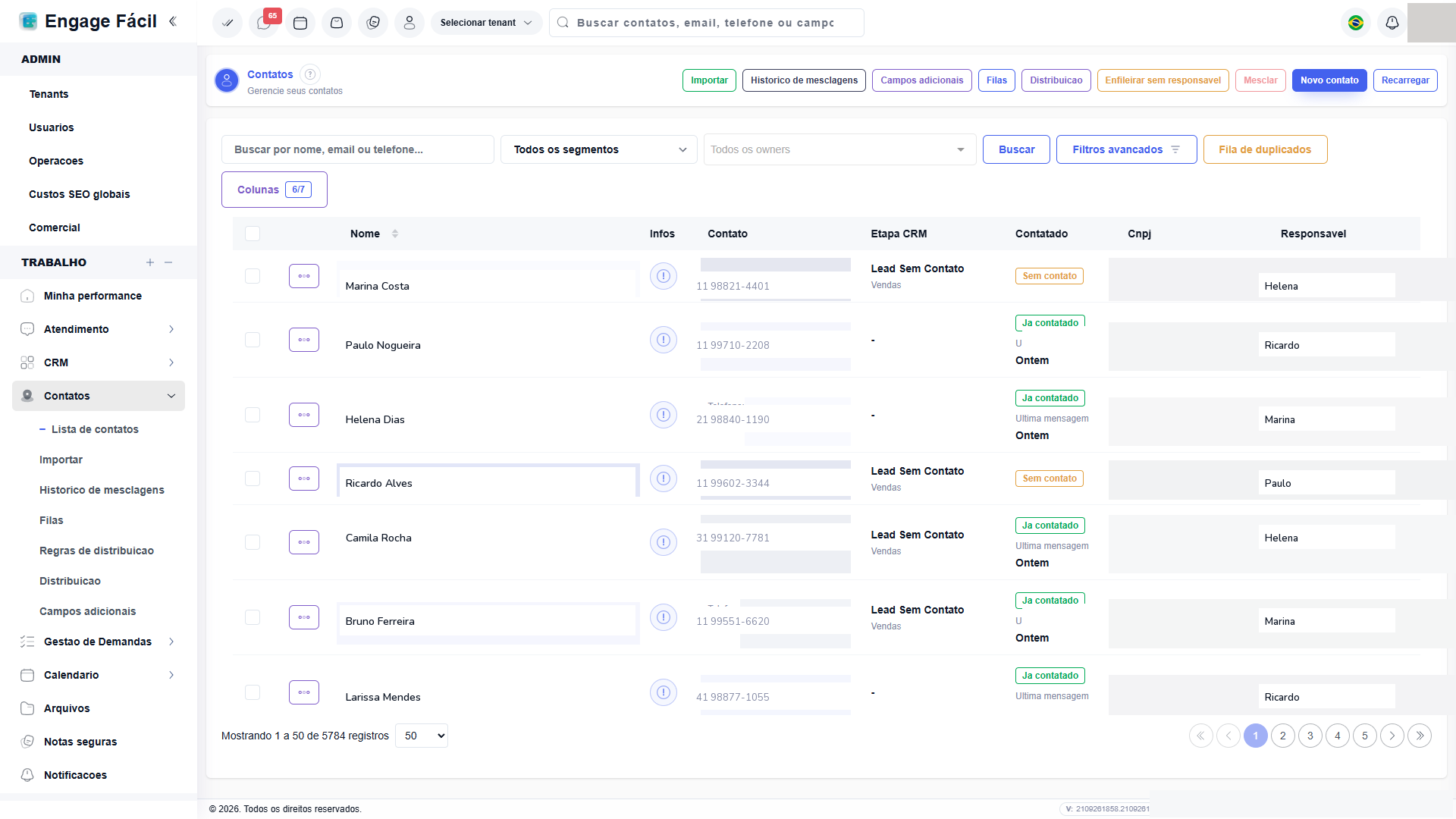Click the Filtros avancados button
Viewport: 1456px width, 819px height.
1126,149
